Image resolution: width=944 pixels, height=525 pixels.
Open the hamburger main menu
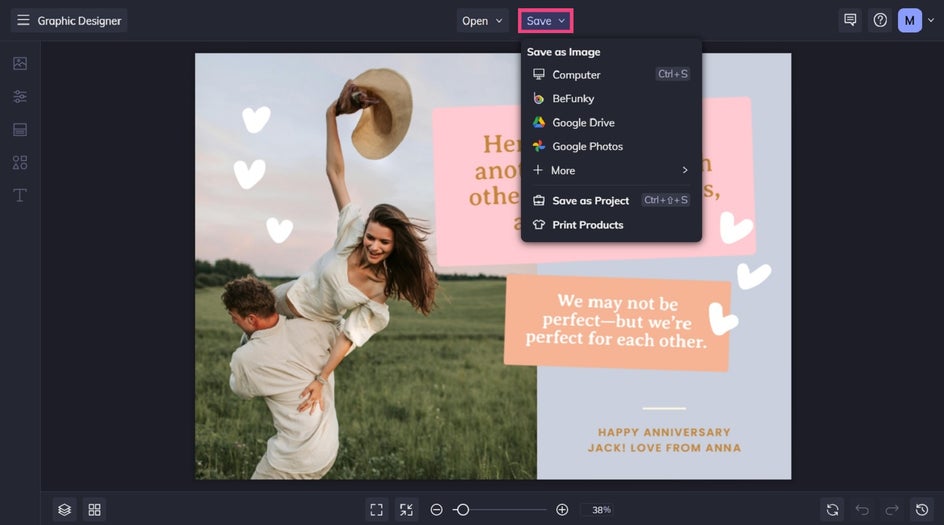tap(23, 20)
